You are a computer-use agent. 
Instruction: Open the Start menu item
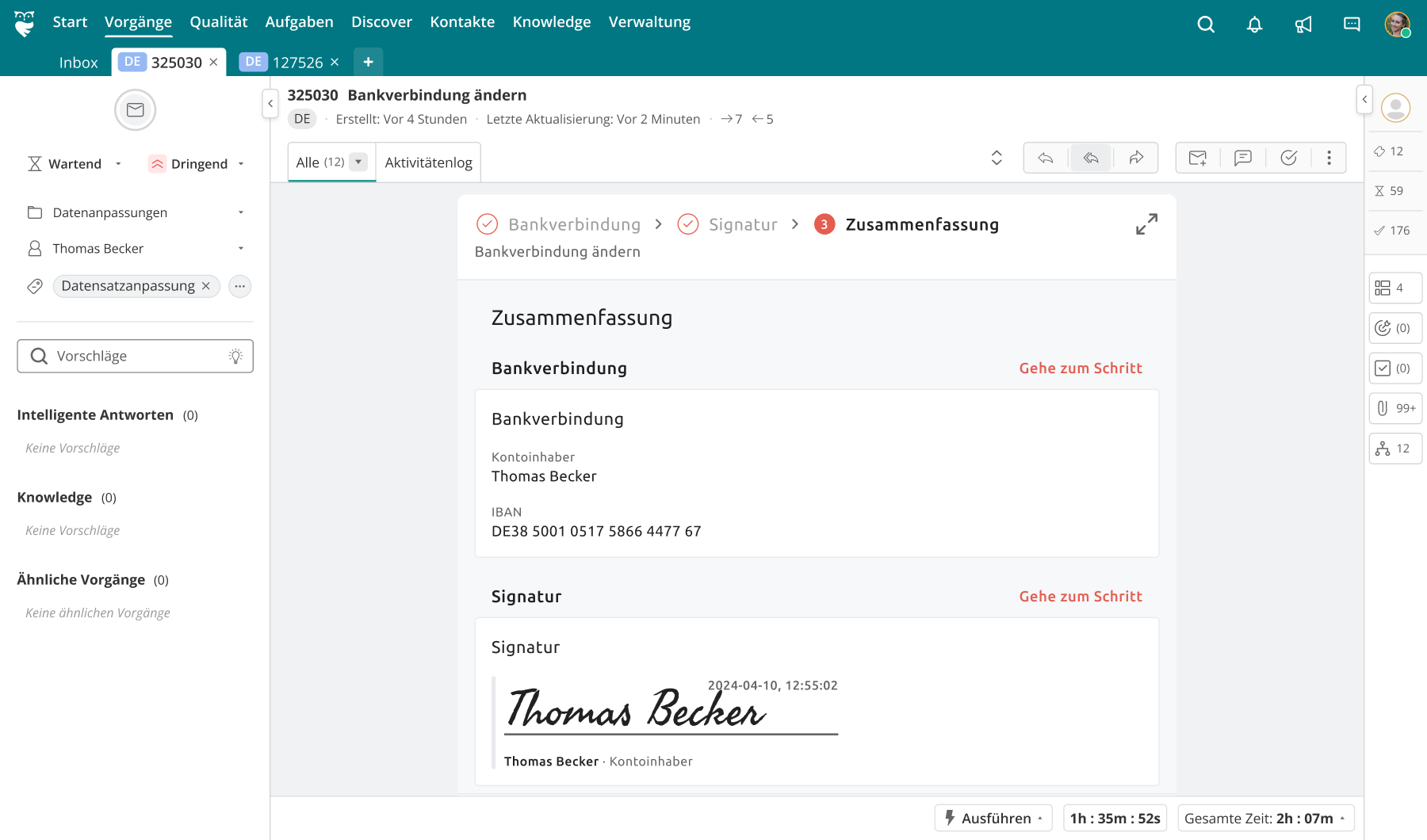[70, 22]
